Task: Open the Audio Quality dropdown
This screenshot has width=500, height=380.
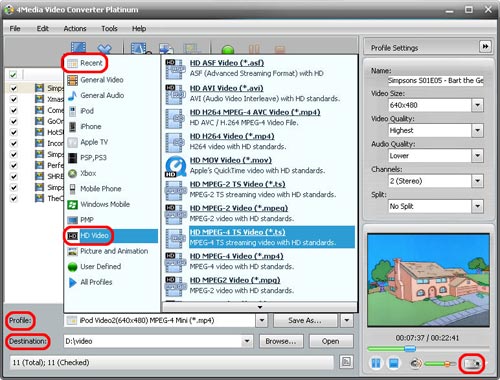Action: pos(477,156)
